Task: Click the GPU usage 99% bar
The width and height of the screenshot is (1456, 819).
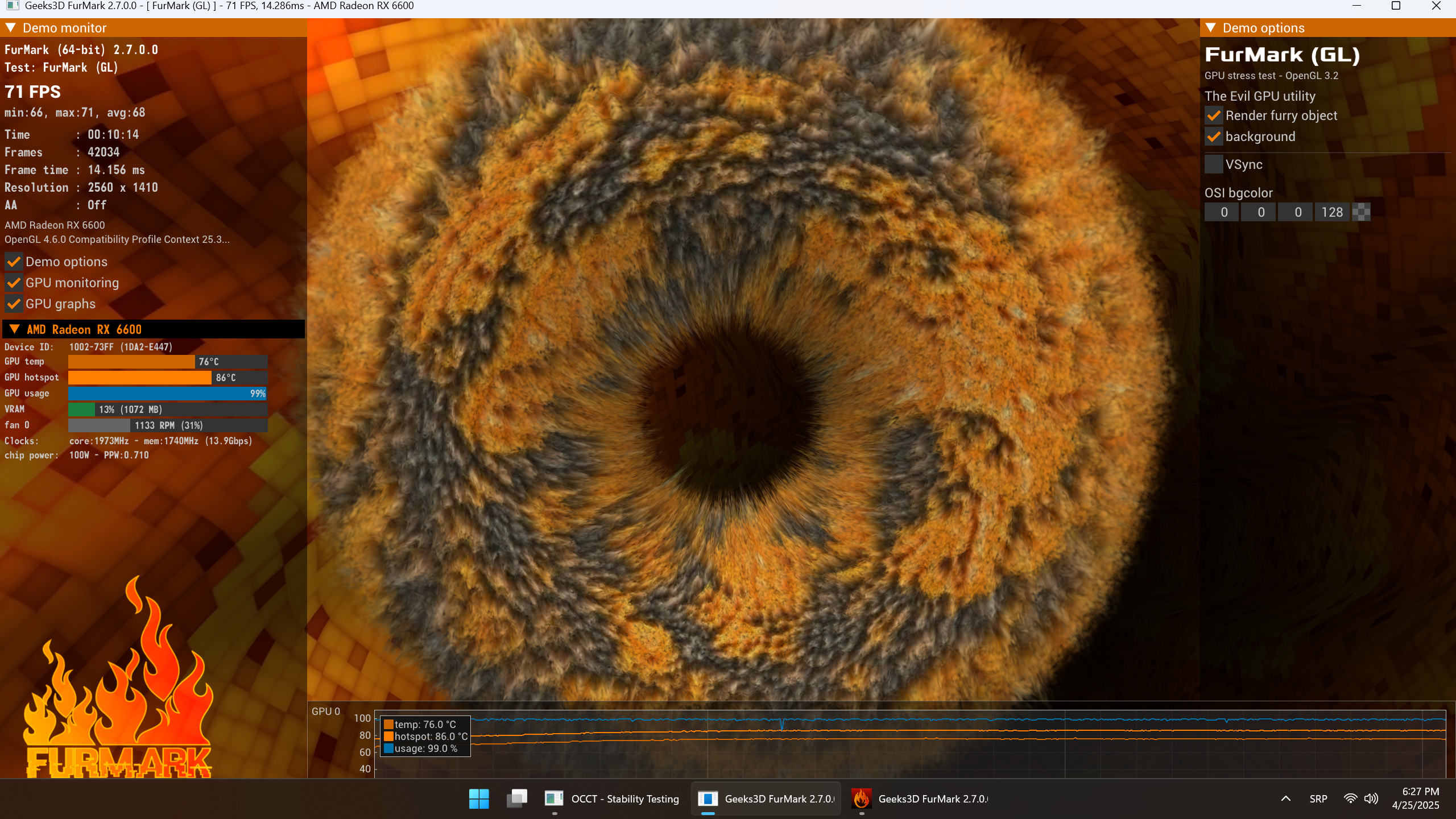Action: pos(168,394)
